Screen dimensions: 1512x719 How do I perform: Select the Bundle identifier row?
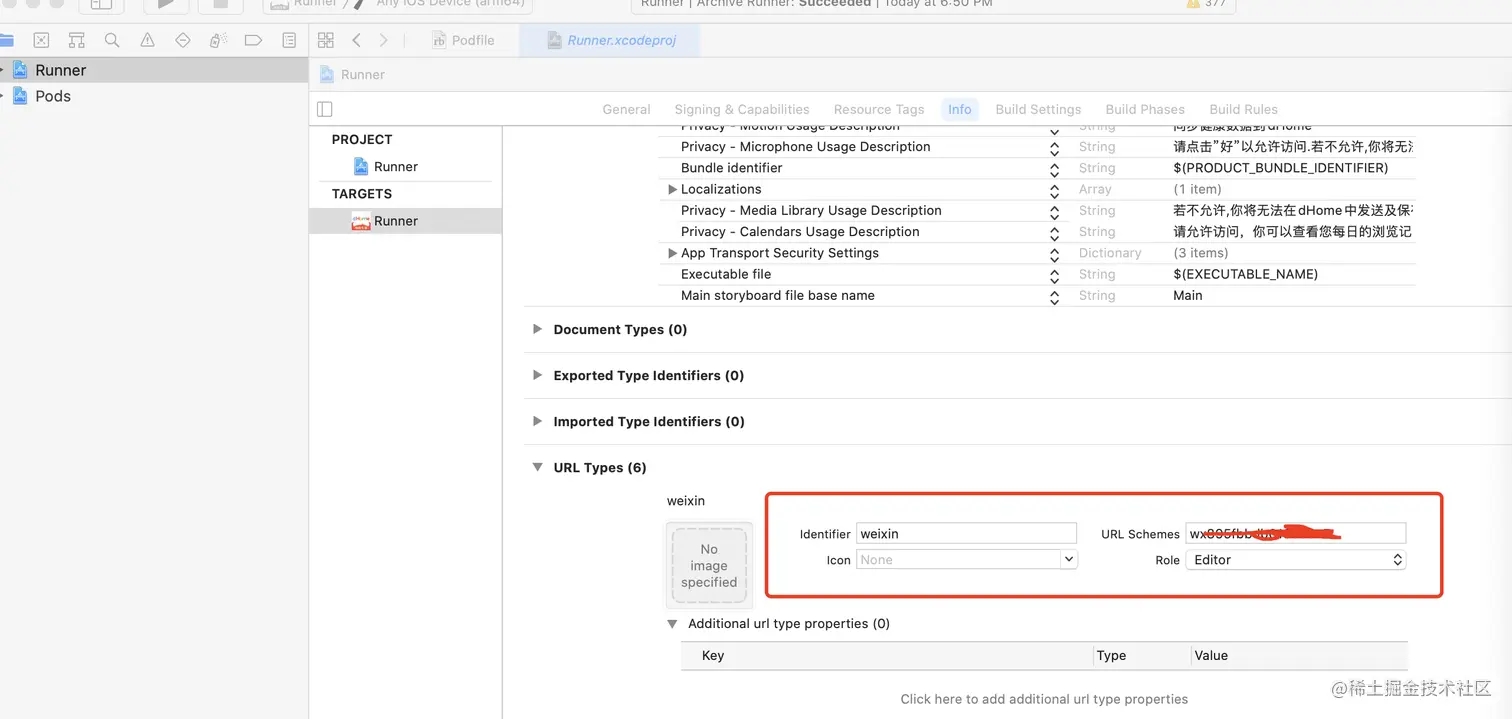click(x=1037, y=168)
